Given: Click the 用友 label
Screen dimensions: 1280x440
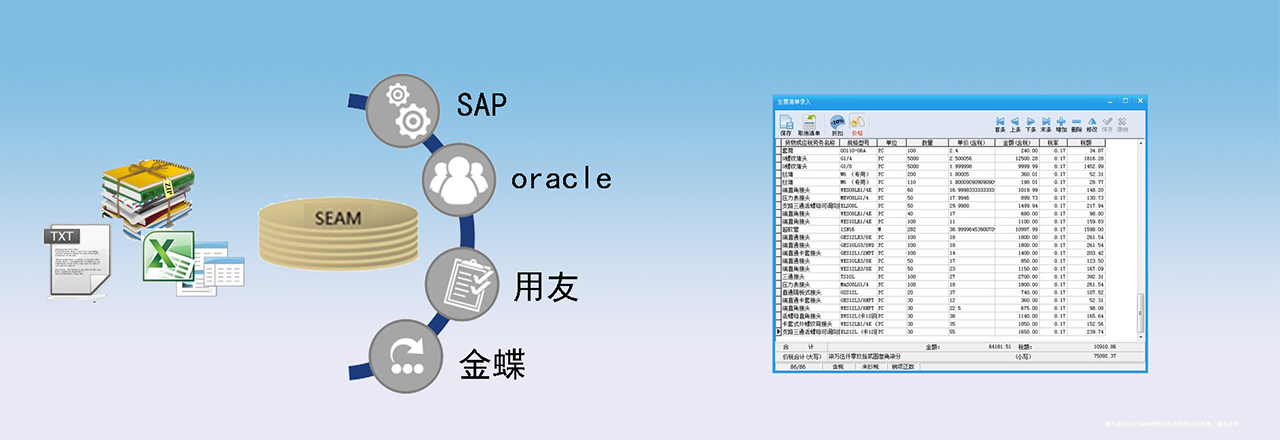Looking at the screenshot, I should [x=546, y=287].
